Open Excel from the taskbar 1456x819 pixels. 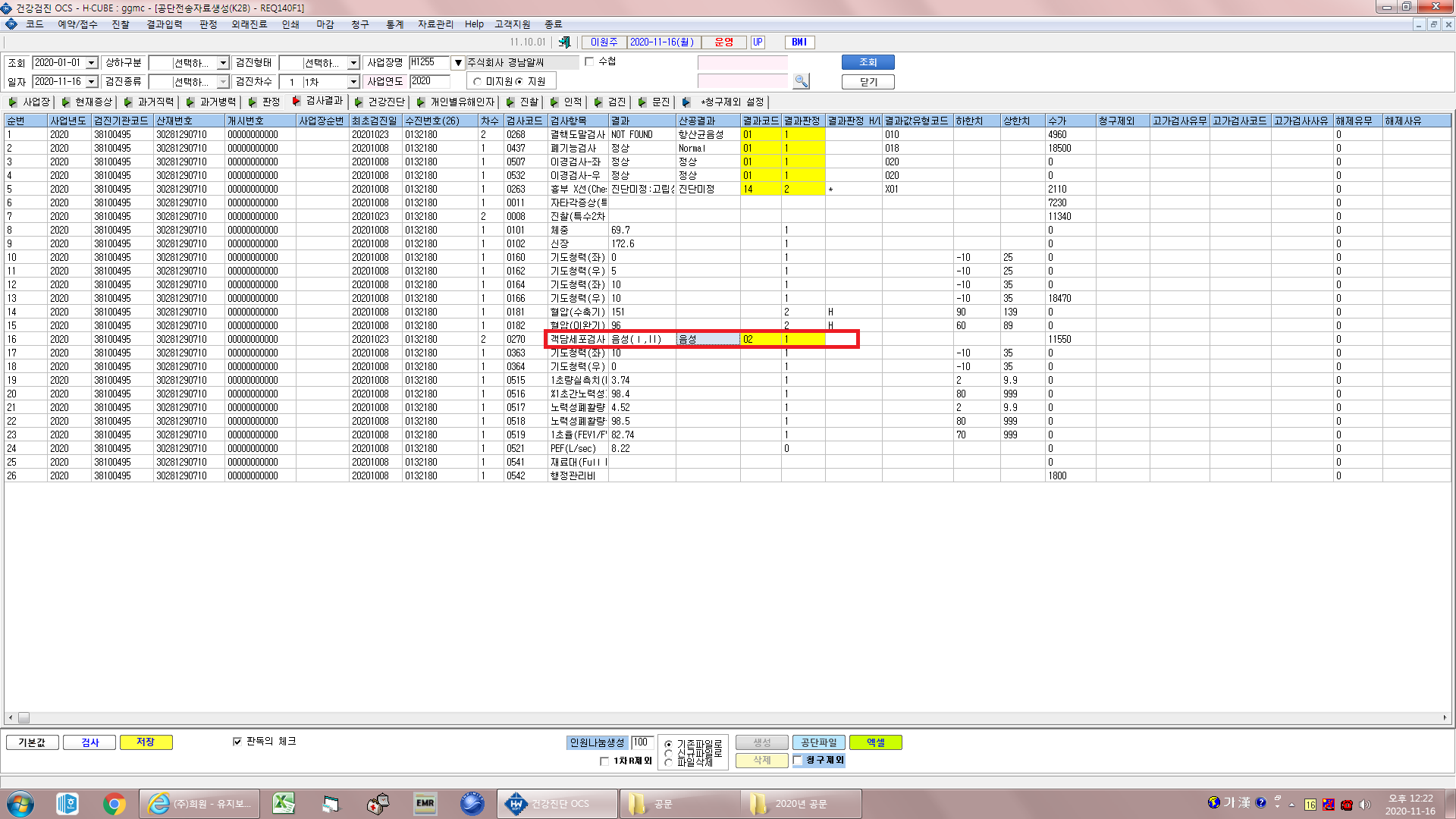click(x=284, y=804)
